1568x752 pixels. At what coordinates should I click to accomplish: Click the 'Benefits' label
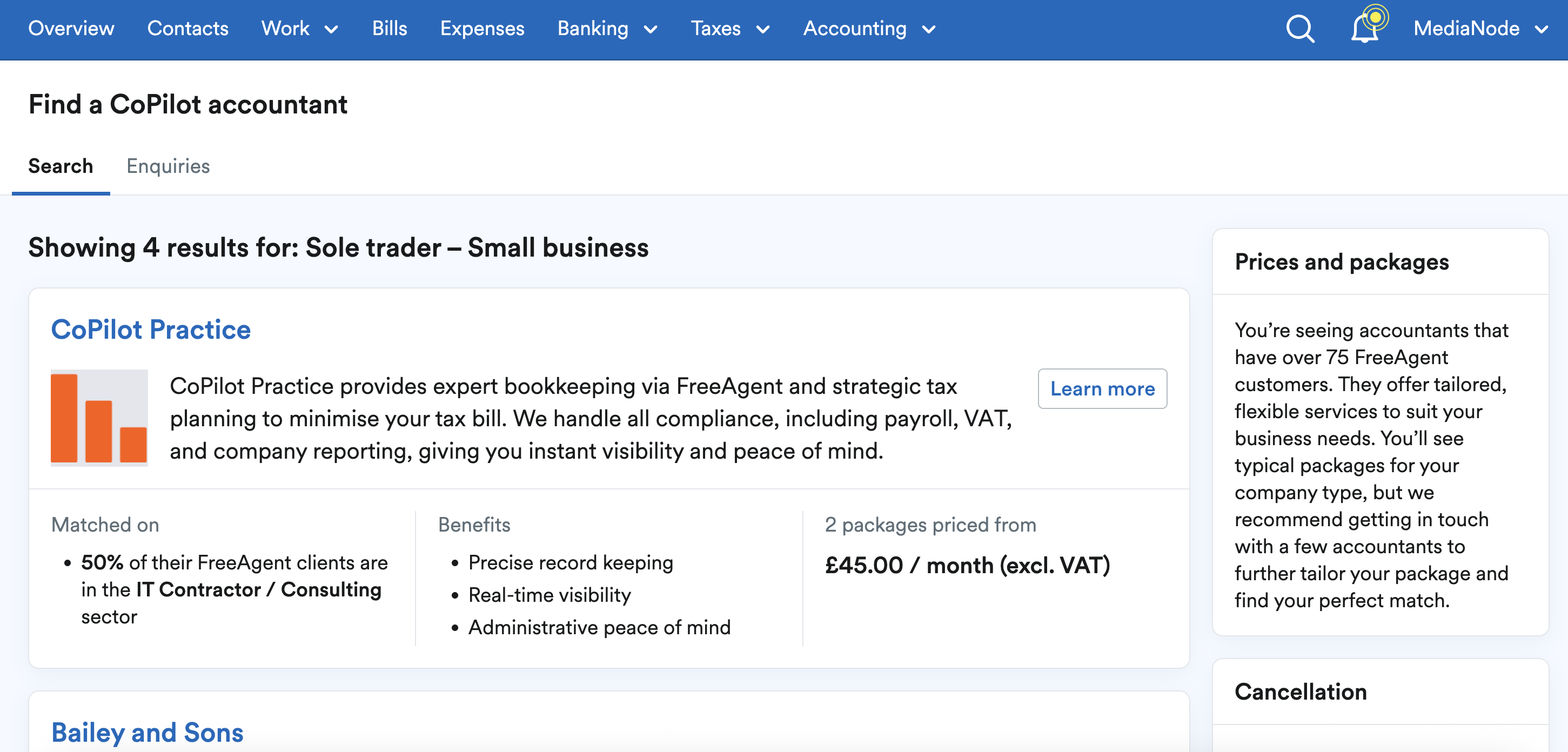point(474,525)
